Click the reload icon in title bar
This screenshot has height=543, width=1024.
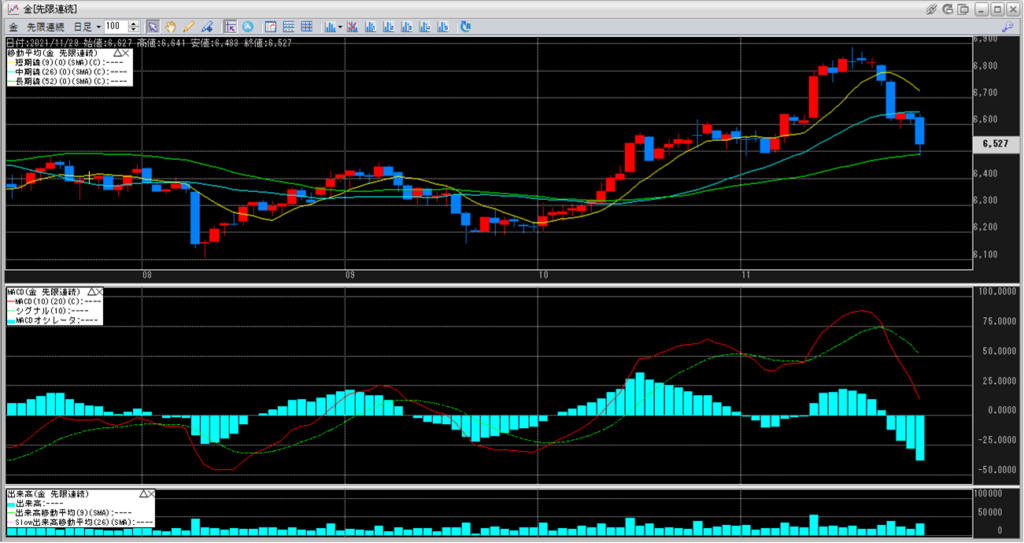946,8
